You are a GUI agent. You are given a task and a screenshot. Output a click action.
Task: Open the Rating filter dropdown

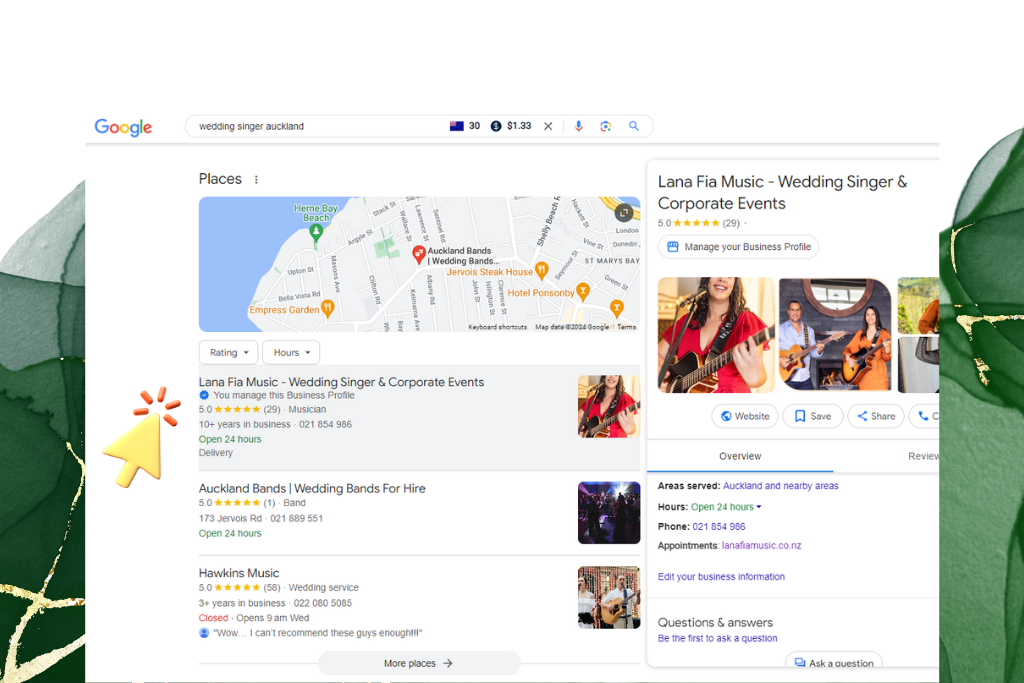(x=228, y=352)
